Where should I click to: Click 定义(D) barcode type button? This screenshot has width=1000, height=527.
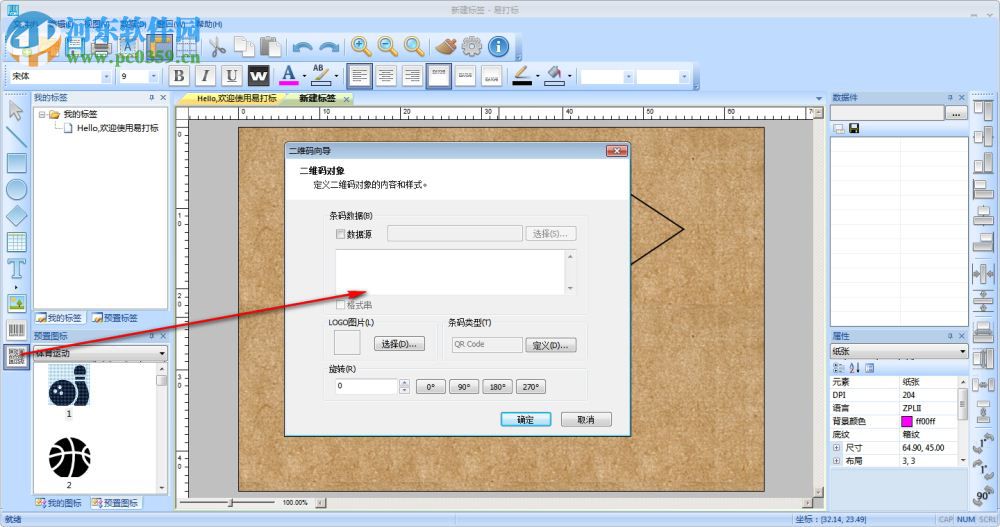click(550, 345)
